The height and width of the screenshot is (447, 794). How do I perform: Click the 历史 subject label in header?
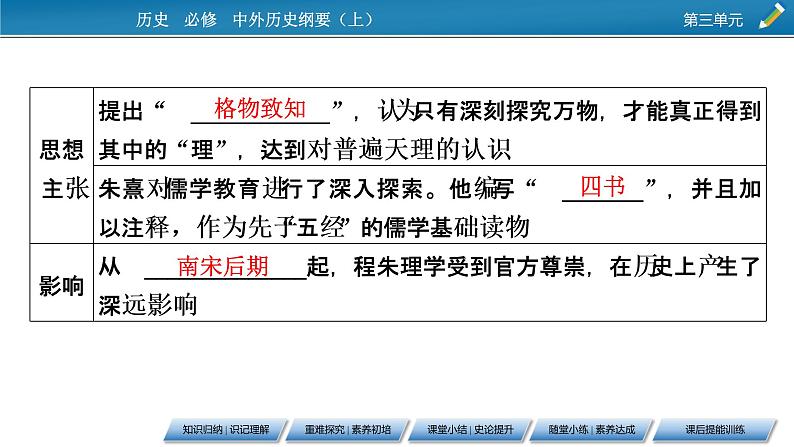click(x=152, y=19)
